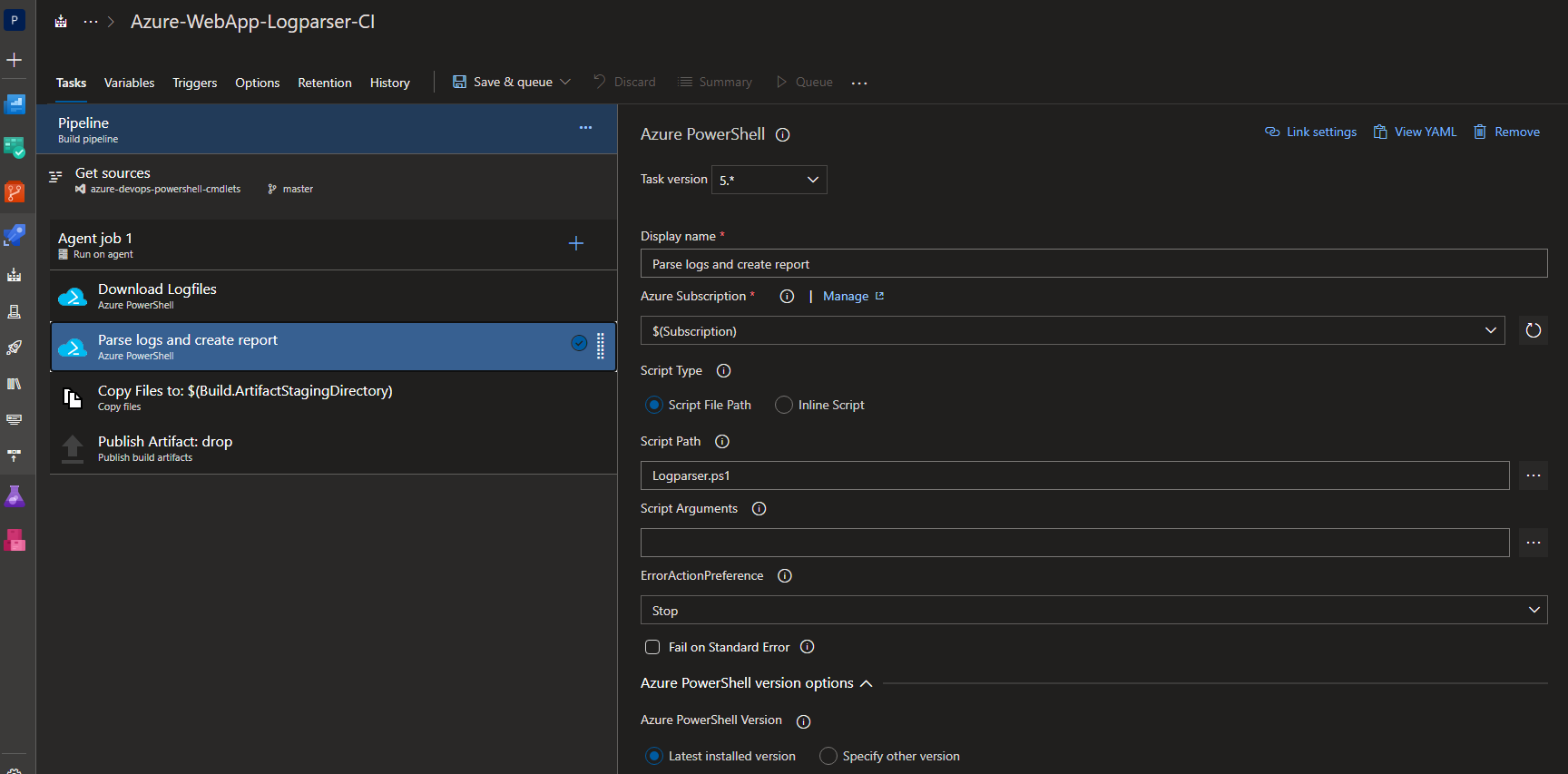Open Boards in the left sidebar
Screen dimensions: 1568x774
click(x=14, y=147)
